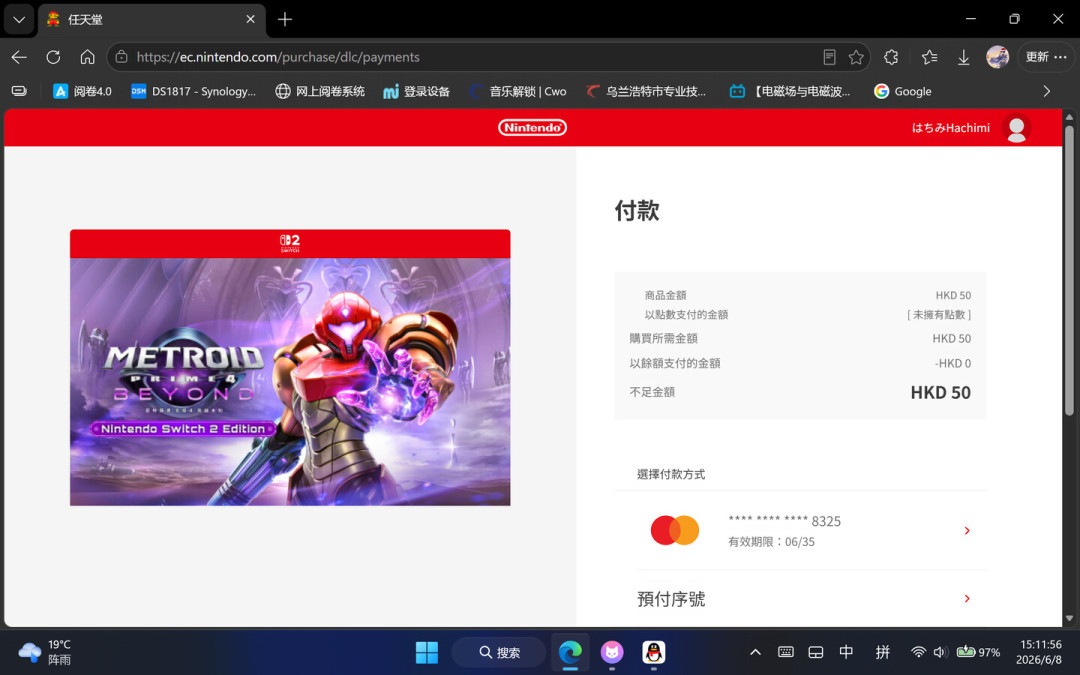Open Microsoft Edge from the taskbar
This screenshot has width=1080, height=675.
click(x=570, y=652)
